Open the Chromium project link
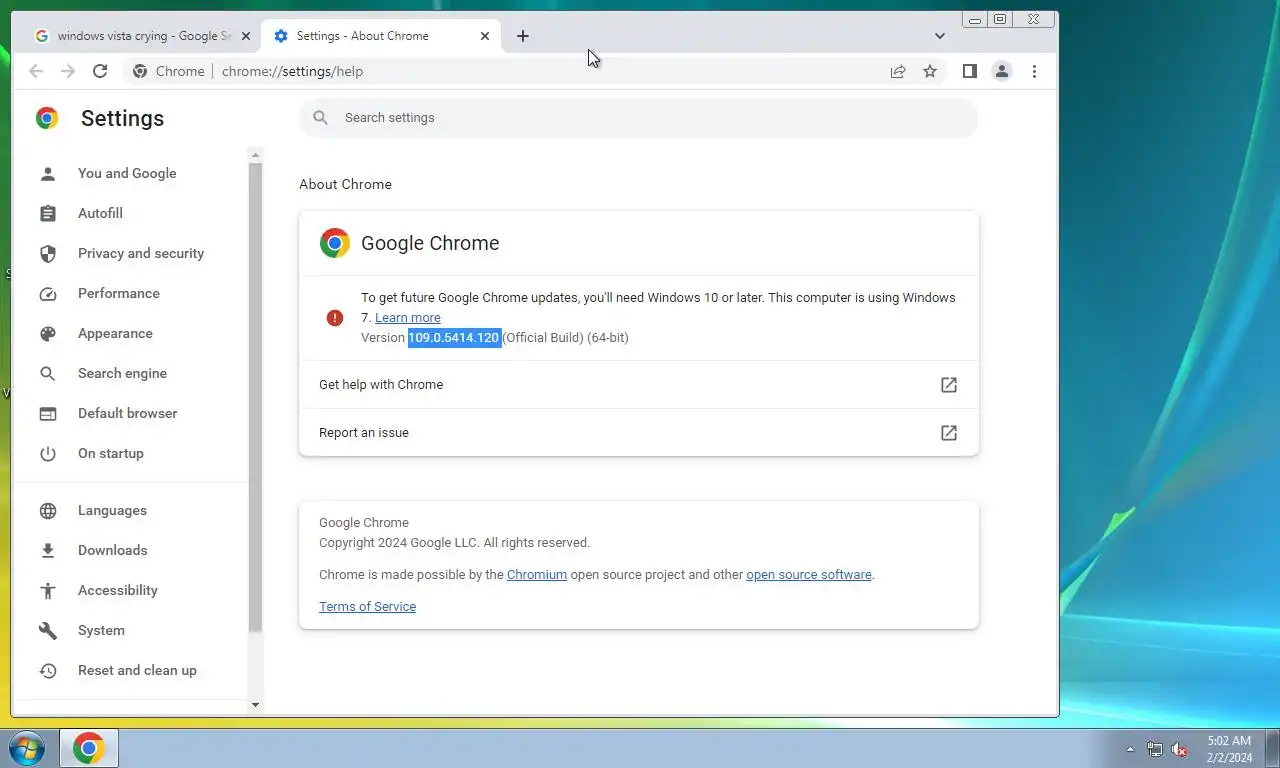Image resolution: width=1280 pixels, height=768 pixels. click(x=537, y=575)
